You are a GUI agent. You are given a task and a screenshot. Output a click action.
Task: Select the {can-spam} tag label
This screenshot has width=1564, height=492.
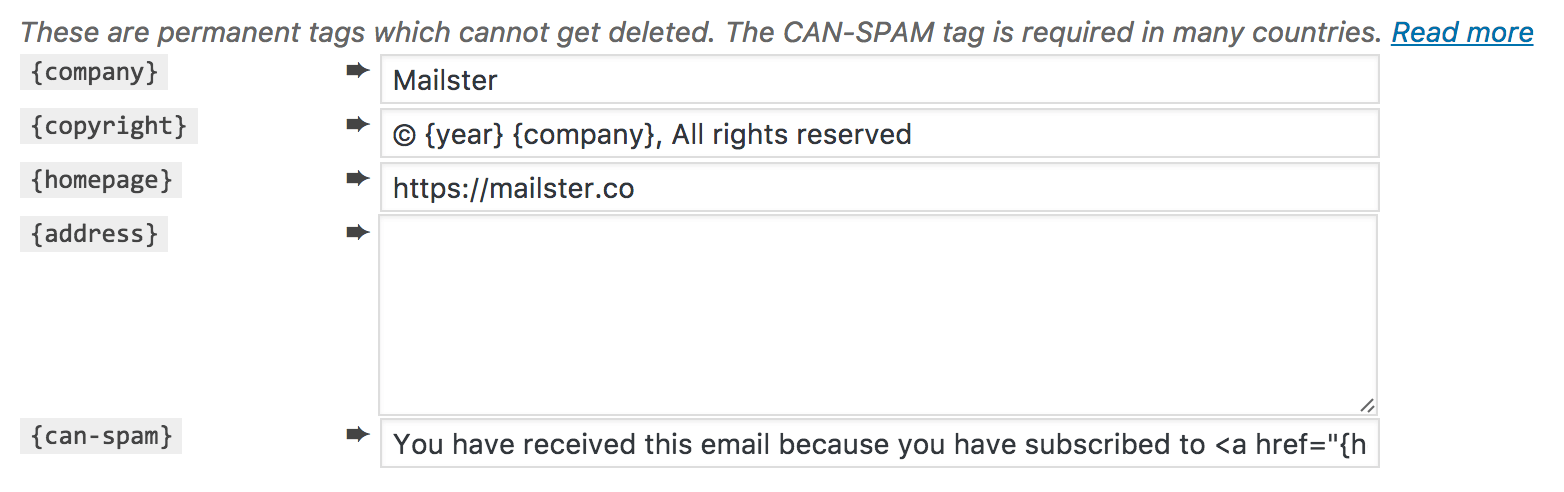pos(101,436)
